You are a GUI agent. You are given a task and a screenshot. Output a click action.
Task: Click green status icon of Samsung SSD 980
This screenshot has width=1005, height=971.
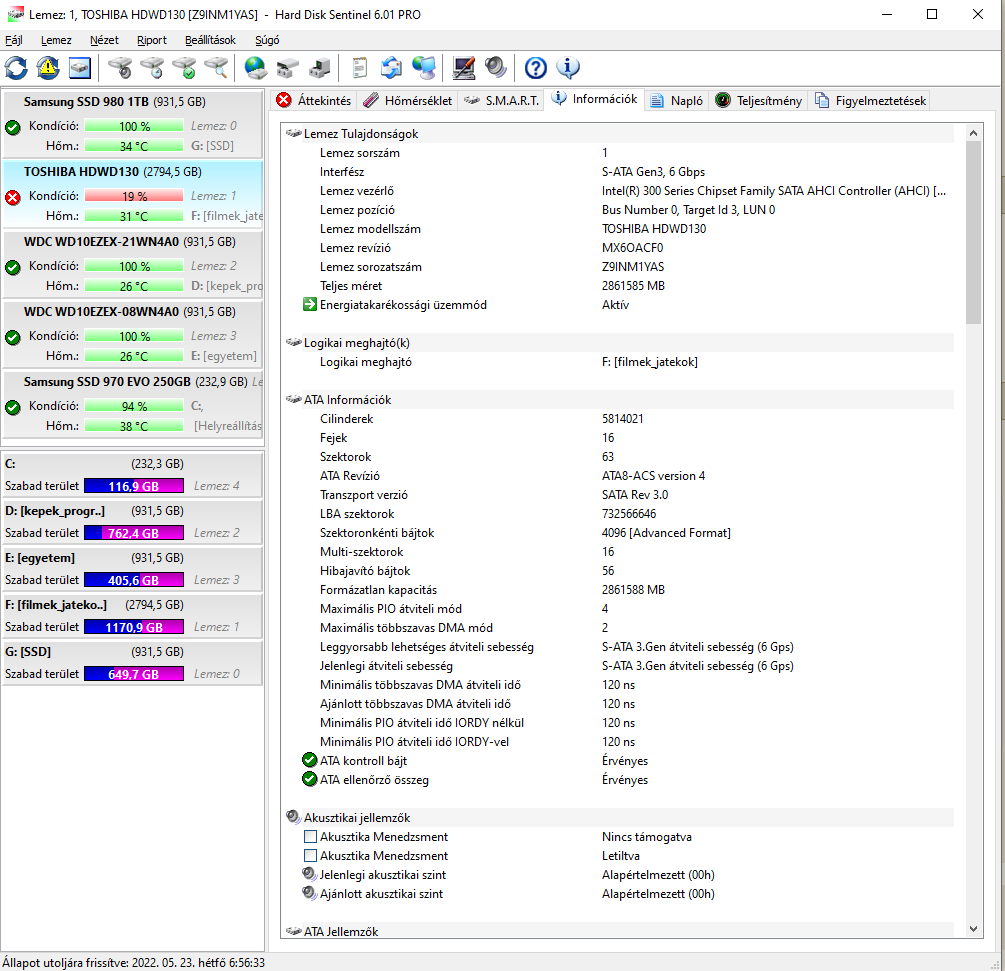[x=13, y=128]
